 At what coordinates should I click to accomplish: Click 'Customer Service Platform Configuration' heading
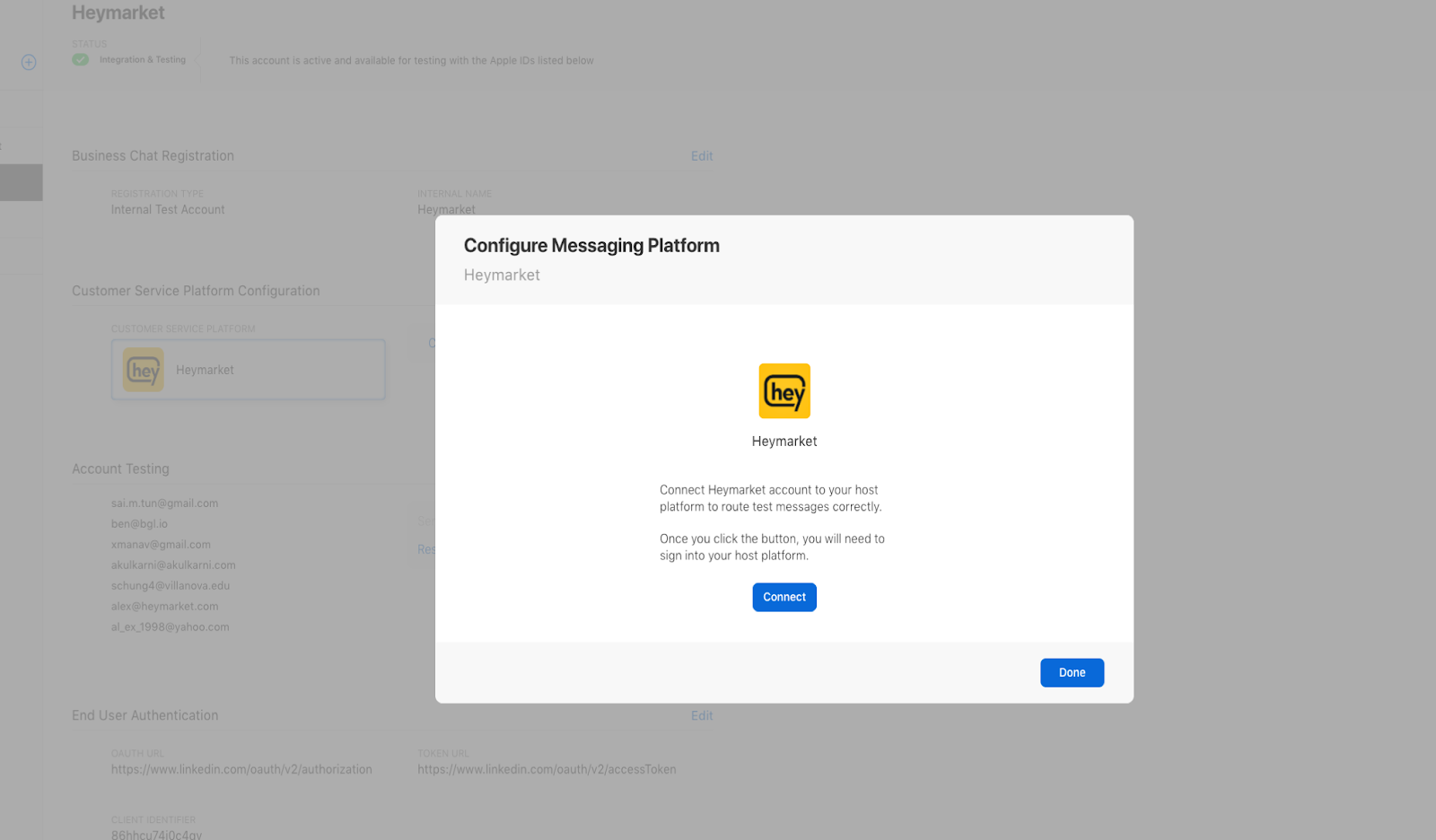click(196, 291)
